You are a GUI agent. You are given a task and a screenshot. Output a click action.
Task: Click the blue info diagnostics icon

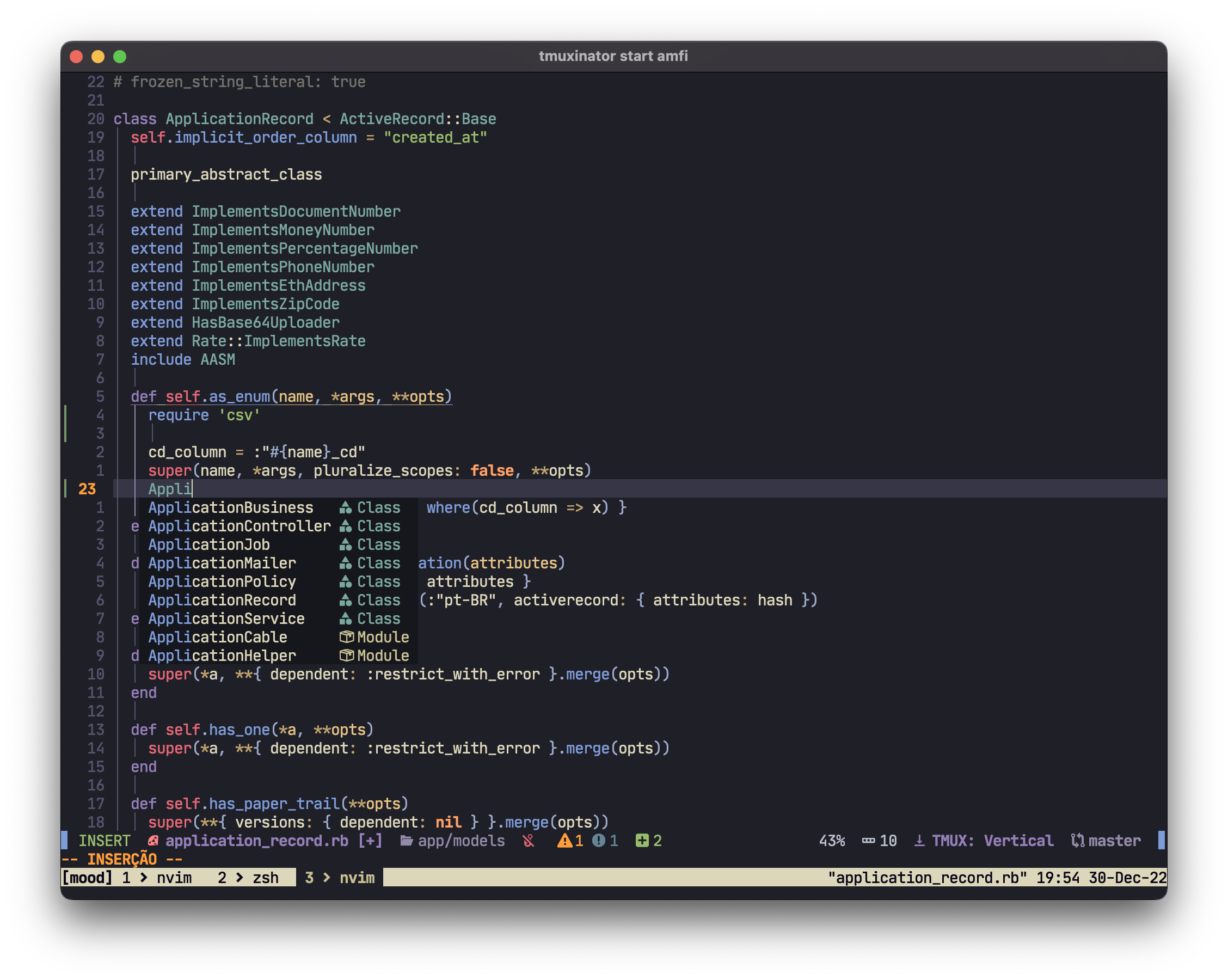(599, 841)
